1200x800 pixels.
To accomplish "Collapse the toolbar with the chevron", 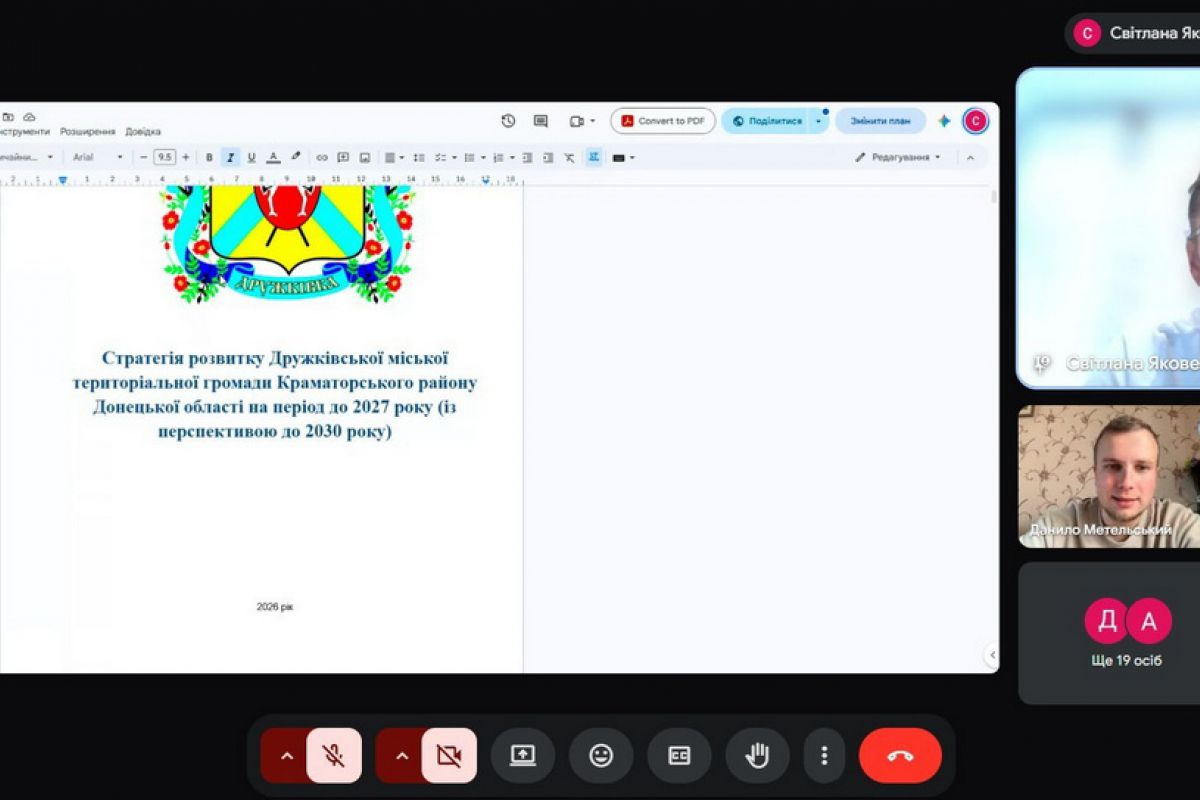I will 969,157.
